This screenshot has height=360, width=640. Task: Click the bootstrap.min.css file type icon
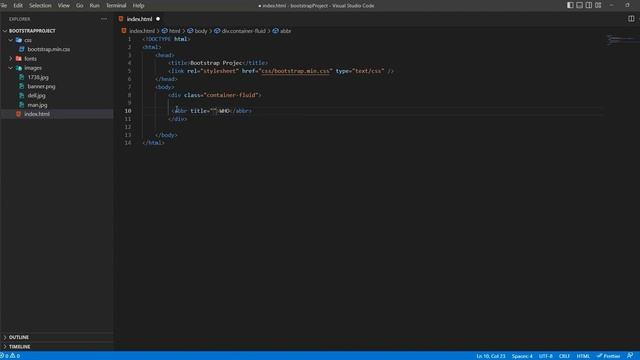(x=22, y=49)
